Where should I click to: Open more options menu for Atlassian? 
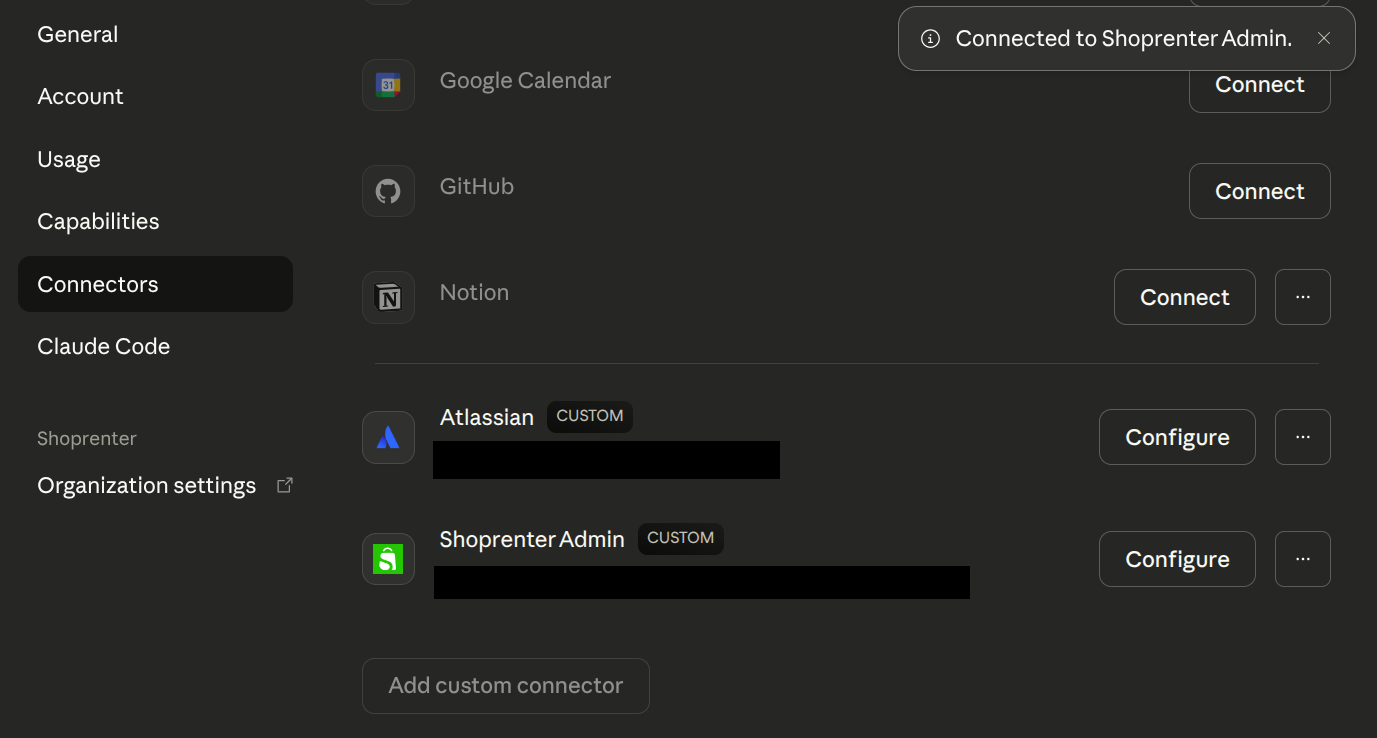[1303, 437]
